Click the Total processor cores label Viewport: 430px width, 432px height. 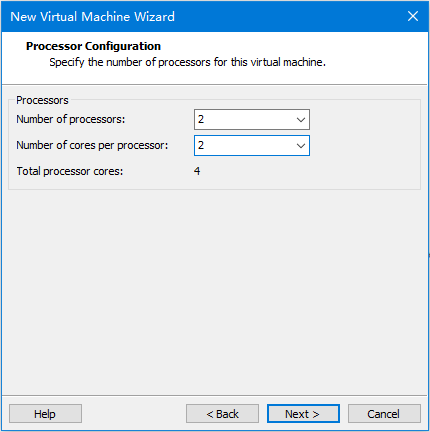(x=70, y=171)
